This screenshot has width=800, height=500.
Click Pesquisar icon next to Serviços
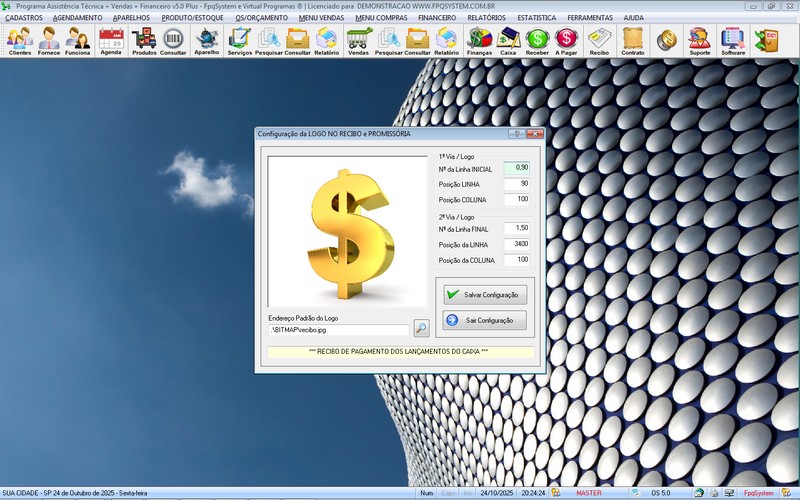coord(268,41)
